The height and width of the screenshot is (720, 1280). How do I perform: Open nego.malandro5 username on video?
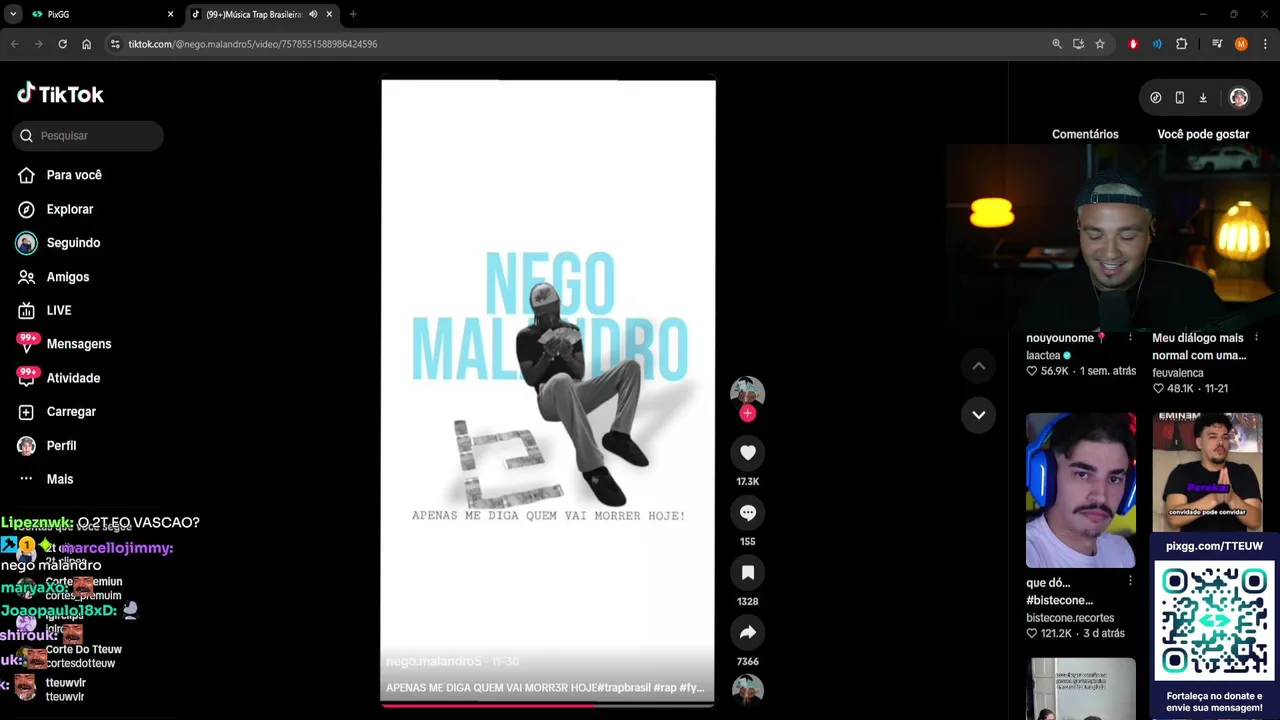pos(433,662)
